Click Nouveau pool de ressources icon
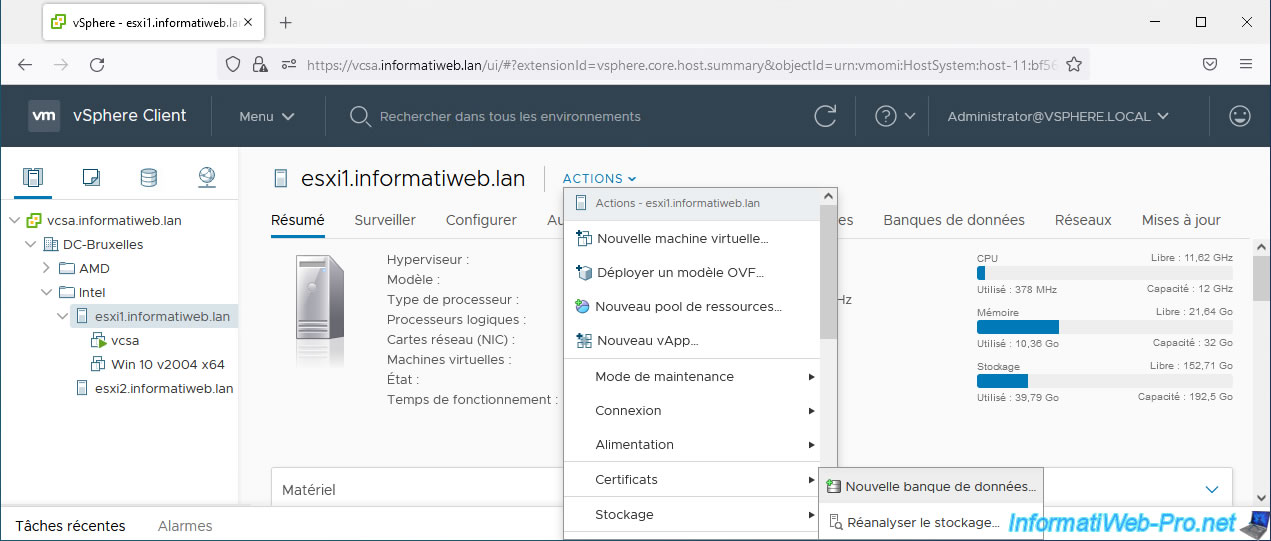 [584, 306]
